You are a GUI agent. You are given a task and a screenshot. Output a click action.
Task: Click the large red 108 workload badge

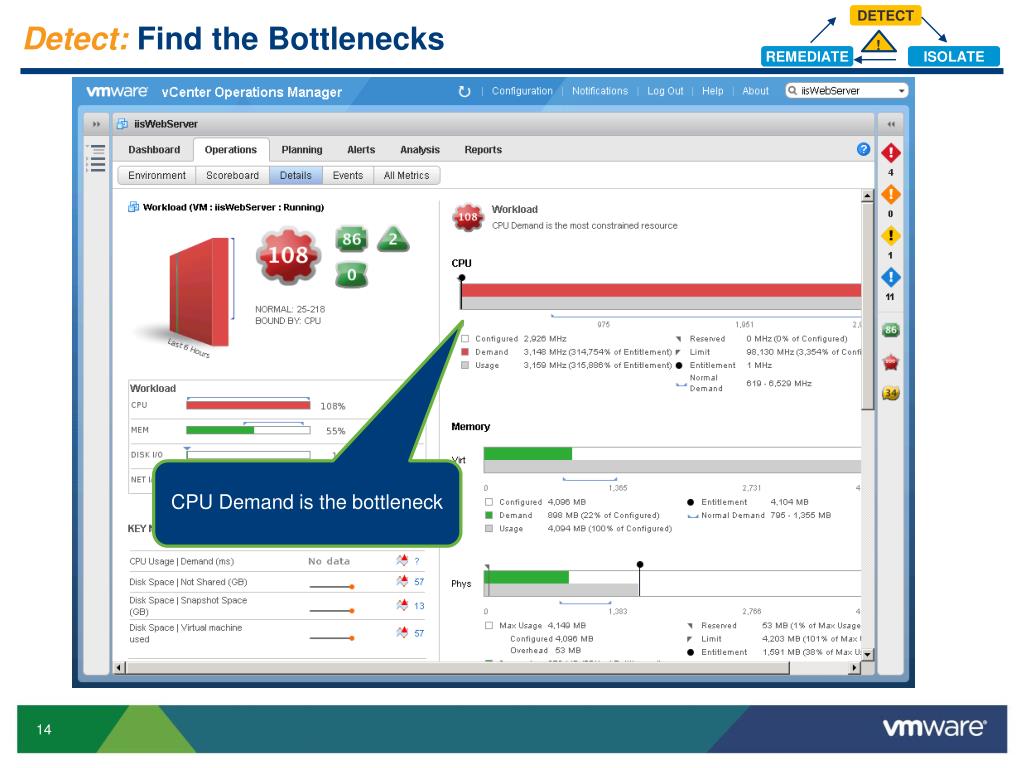click(x=288, y=255)
